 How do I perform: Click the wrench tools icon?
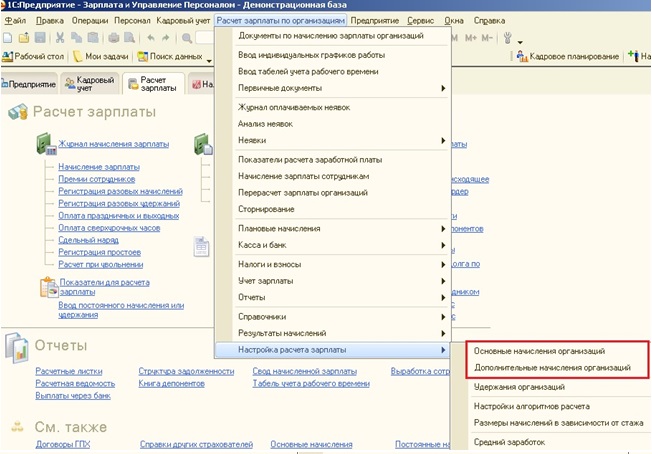pyautogui.click(x=507, y=38)
